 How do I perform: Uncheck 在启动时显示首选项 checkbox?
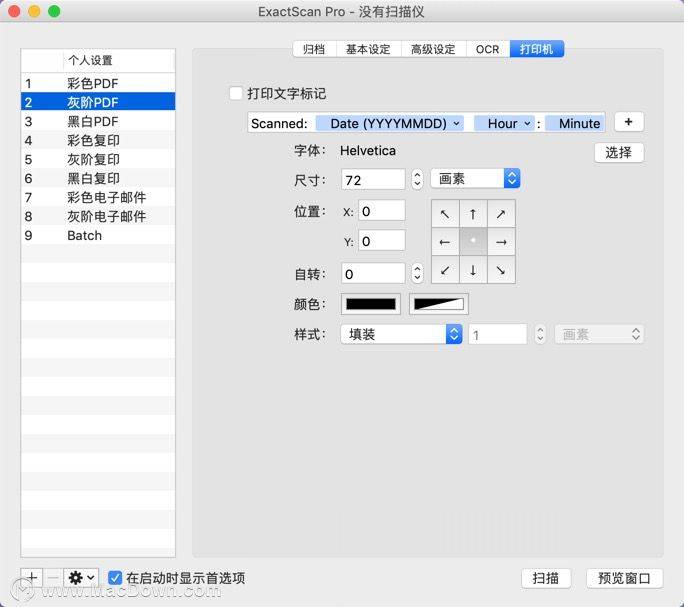115,578
